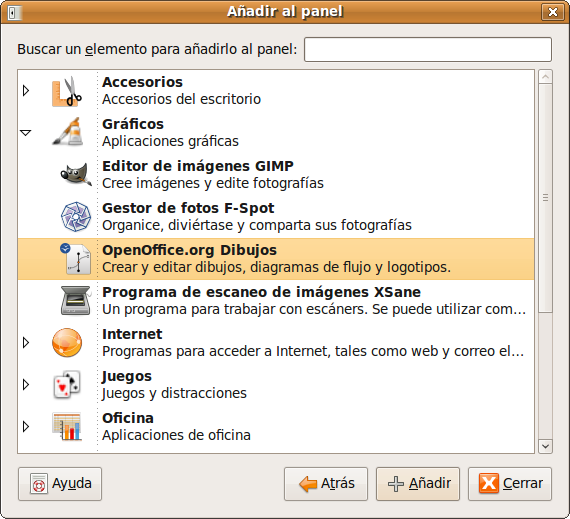Click the search field for panel elements
This screenshot has height=519, width=570.
click(428, 49)
